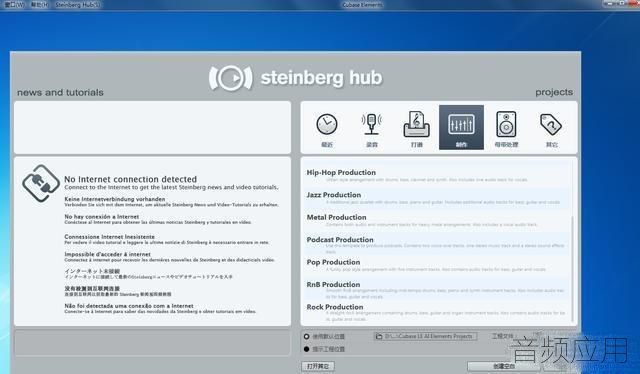Select the Scoring sheet-music category

coord(416,129)
